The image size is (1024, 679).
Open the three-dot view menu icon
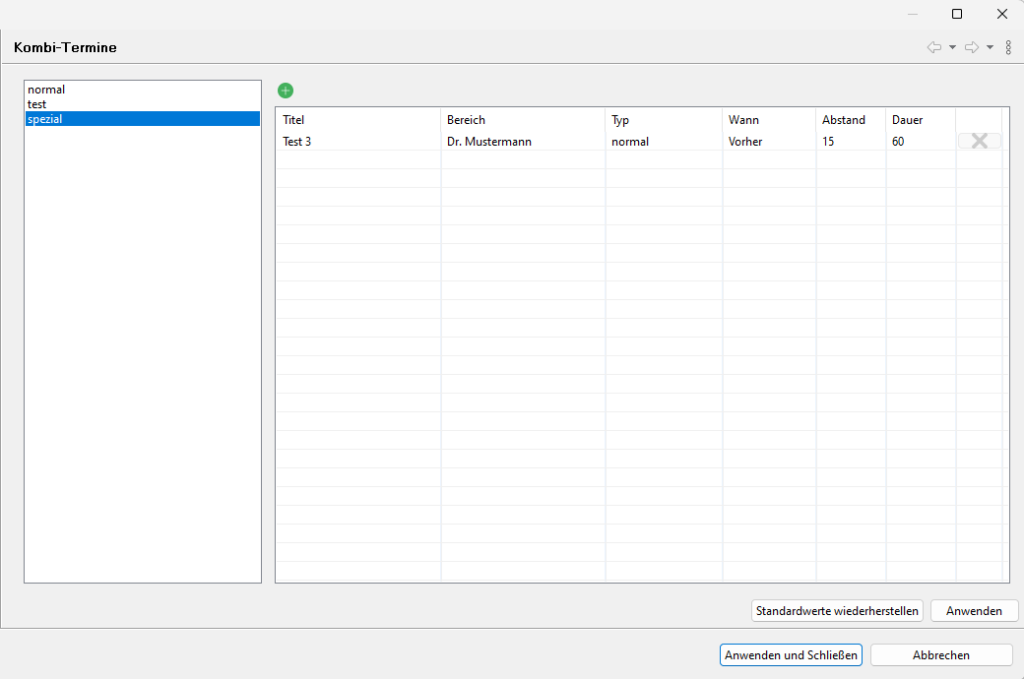point(1008,47)
